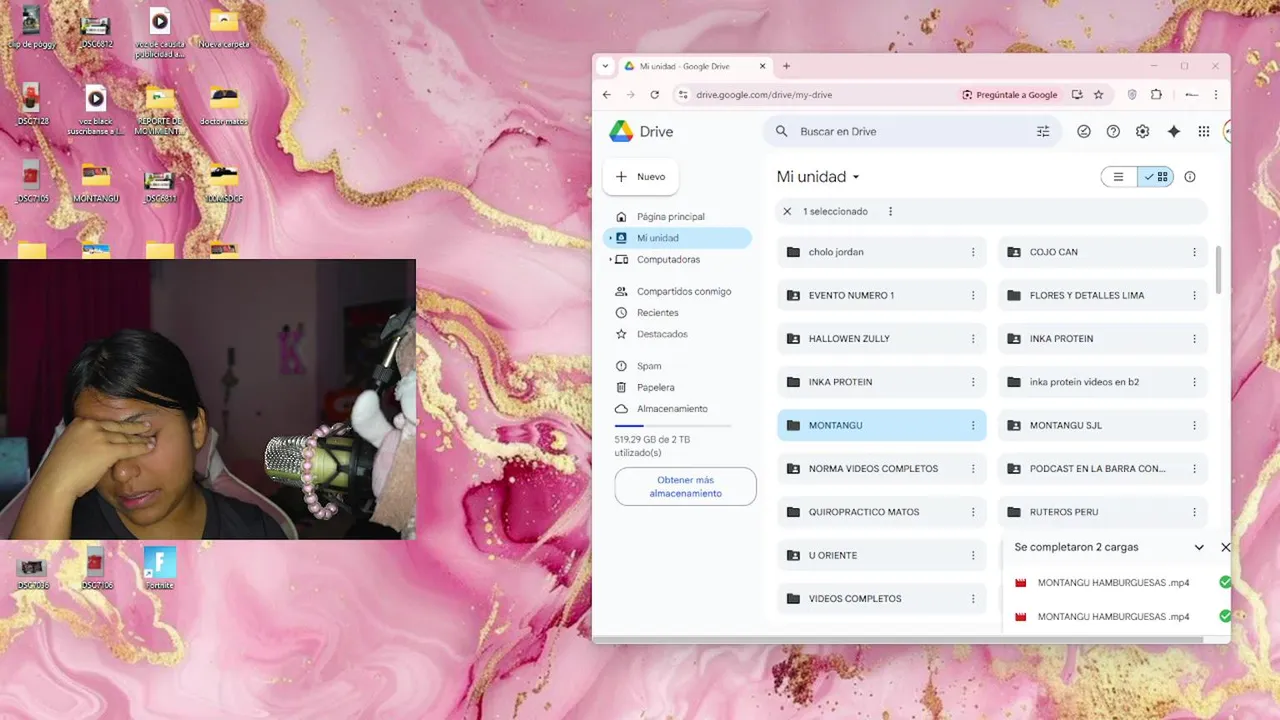Click Pregúntale a Google in address bar
The width and height of the screenshot is (1280, 720).
point(1010,95)
